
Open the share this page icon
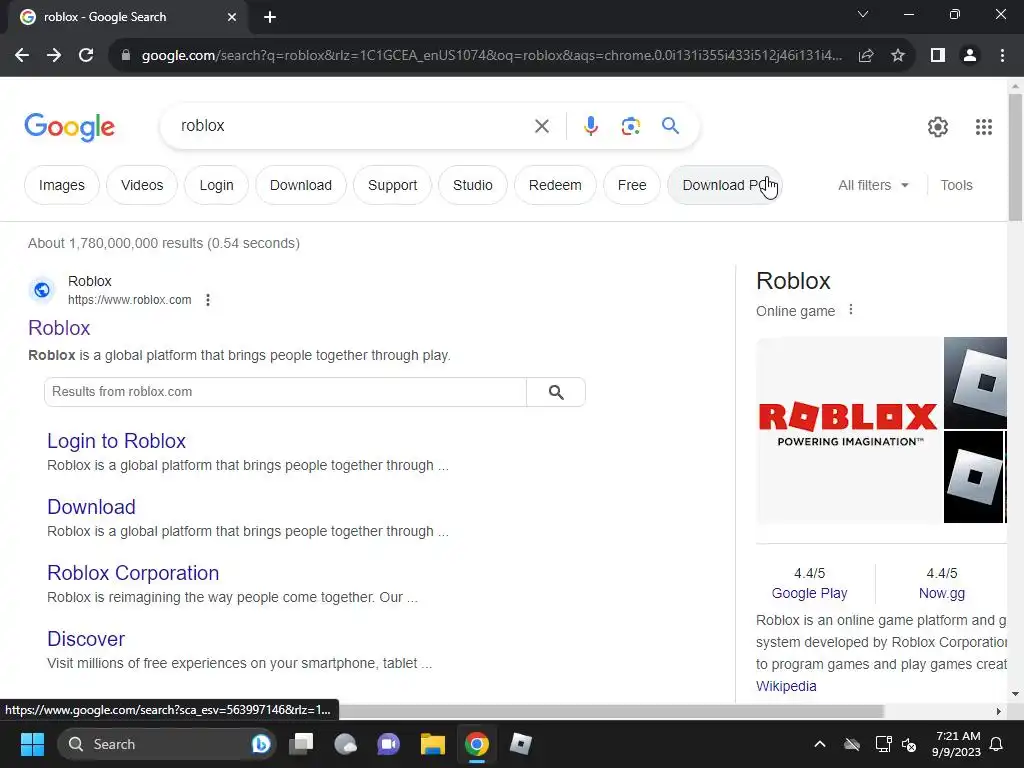click(866, 56)
